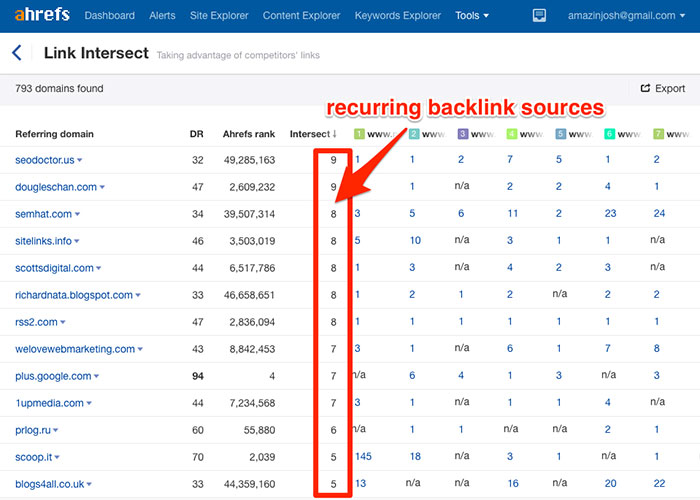The height and width of the screenshot is (500, 700).
Task: Click the 11 link count in semhat.com row
Action: [x=512, y=213]
